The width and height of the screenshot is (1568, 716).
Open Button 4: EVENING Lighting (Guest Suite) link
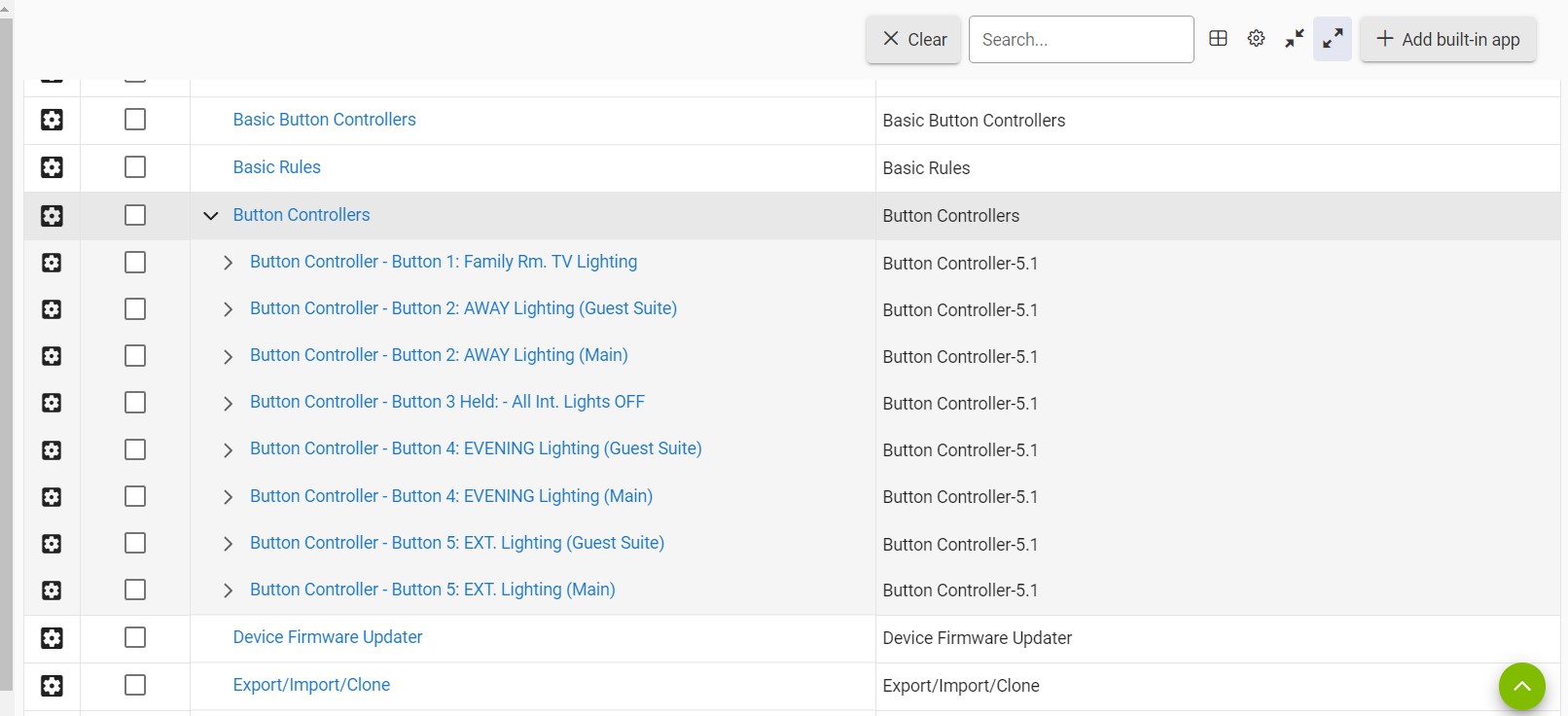(x=475, y=448)
